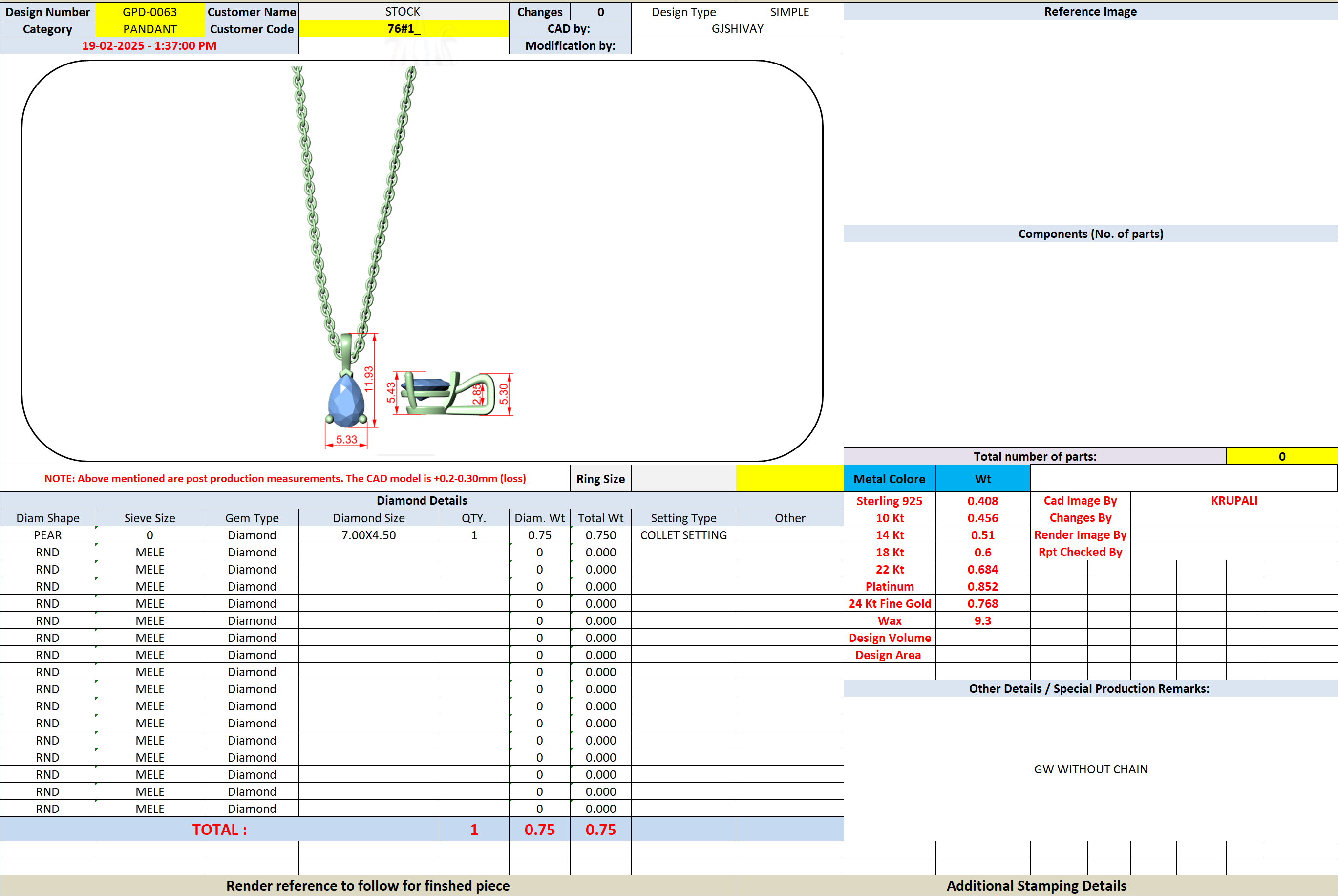Select the customer name cell STOCK
The image size is (1338, 896).
point(404,11)
